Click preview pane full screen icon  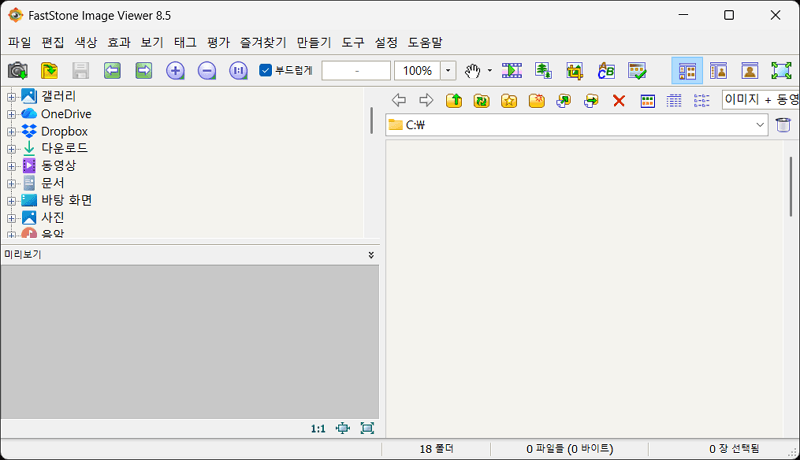367,428
